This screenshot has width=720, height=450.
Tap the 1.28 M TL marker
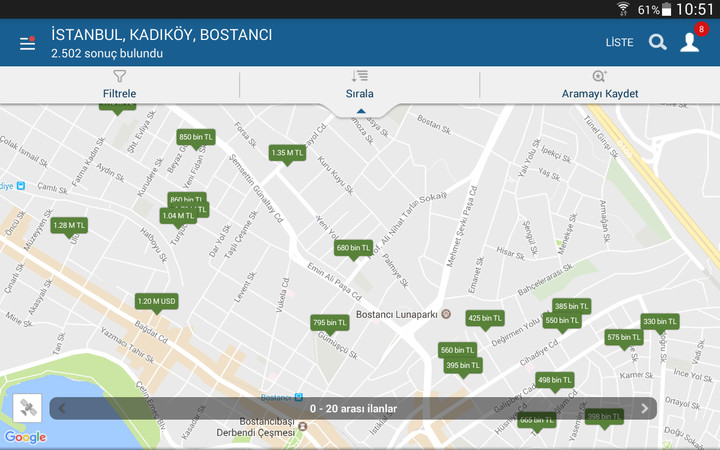(70, 226)
